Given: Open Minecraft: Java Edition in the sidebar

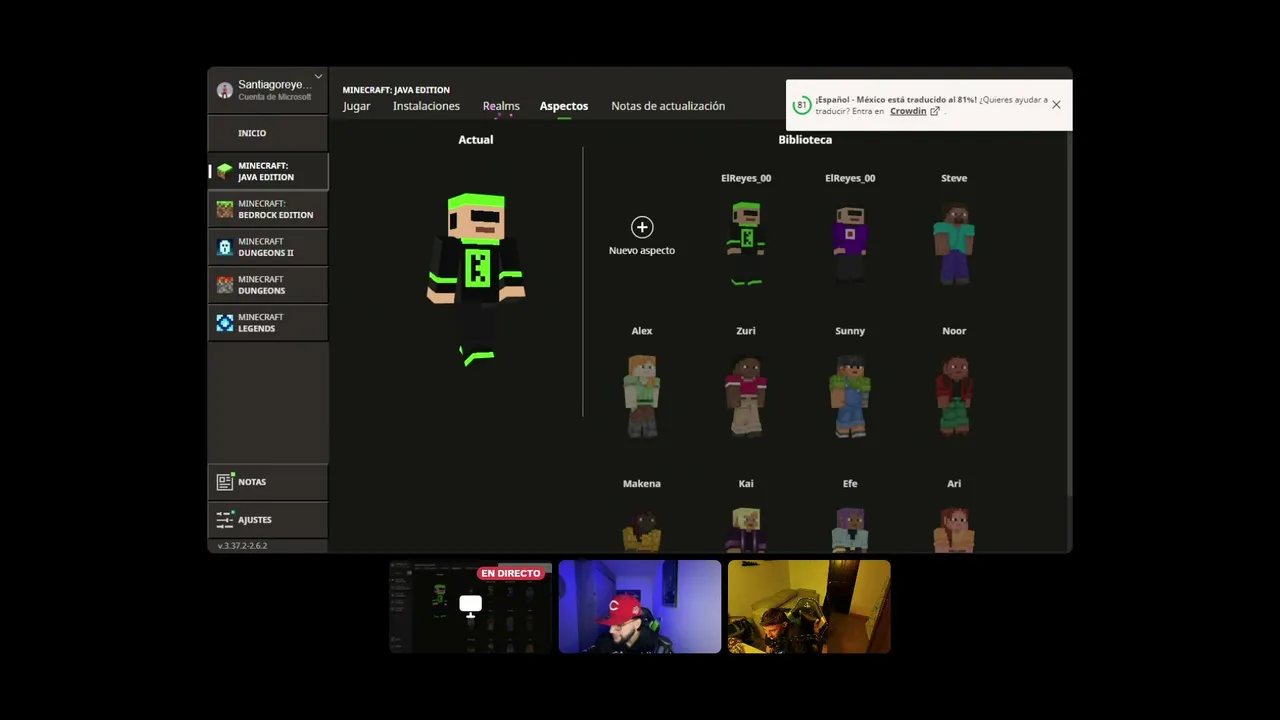Looking at the screenshot, I should click(268, 171).
